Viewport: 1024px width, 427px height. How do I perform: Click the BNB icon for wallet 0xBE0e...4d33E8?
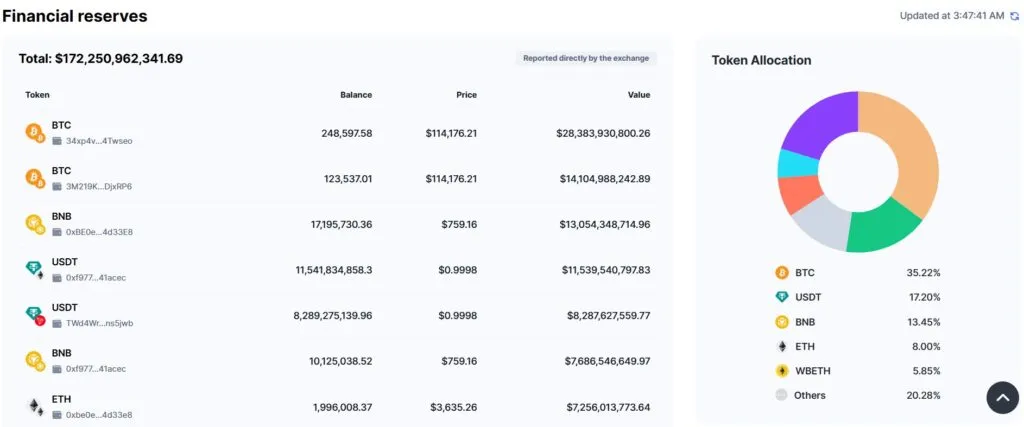(35, 224)
